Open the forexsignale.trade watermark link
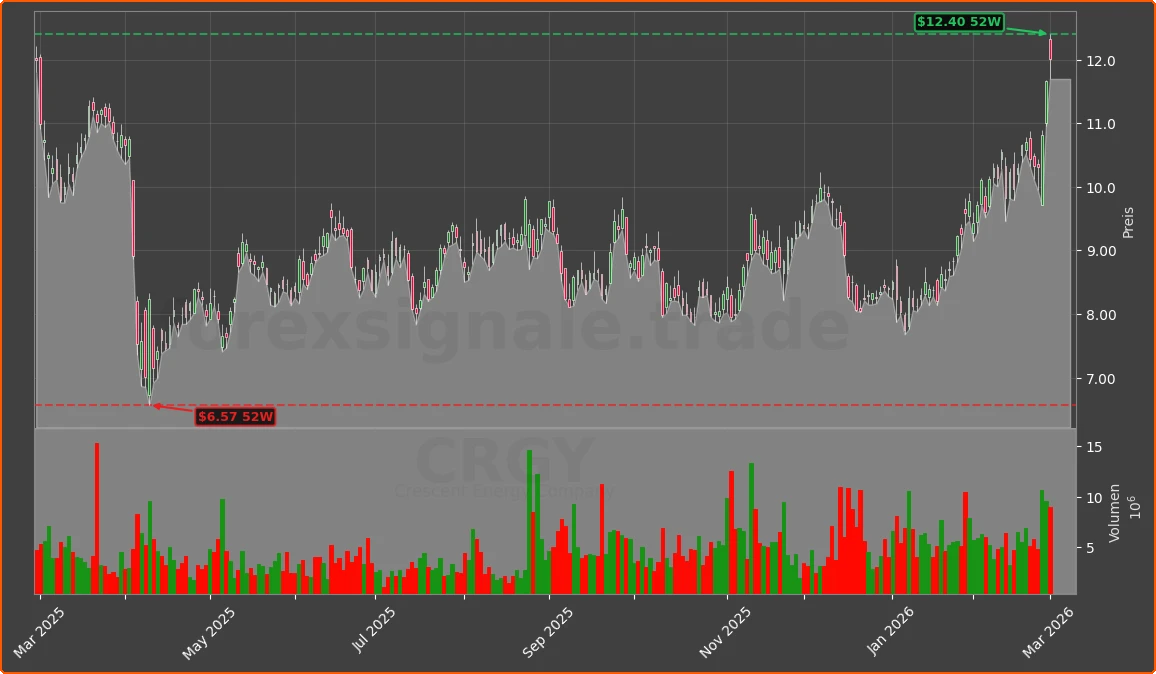This screenshot has height=674, width=1156. point(504,328)
